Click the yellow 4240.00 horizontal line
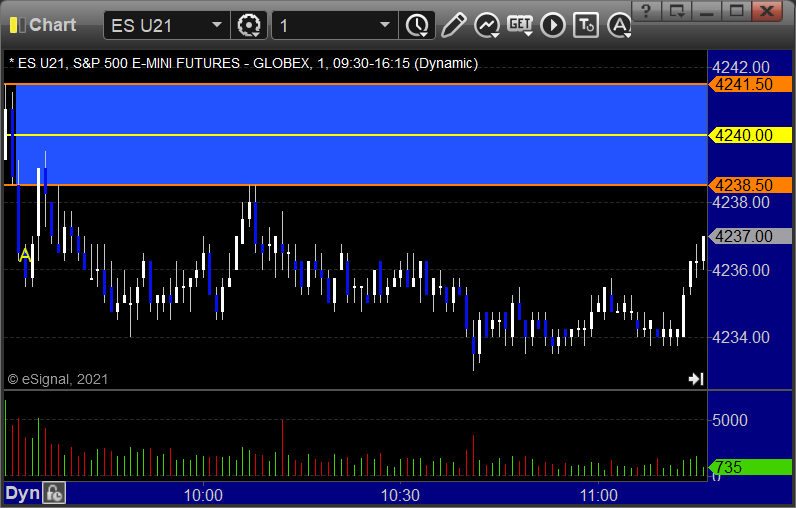Viewport: 796px width, 508px height. [355, 135]
